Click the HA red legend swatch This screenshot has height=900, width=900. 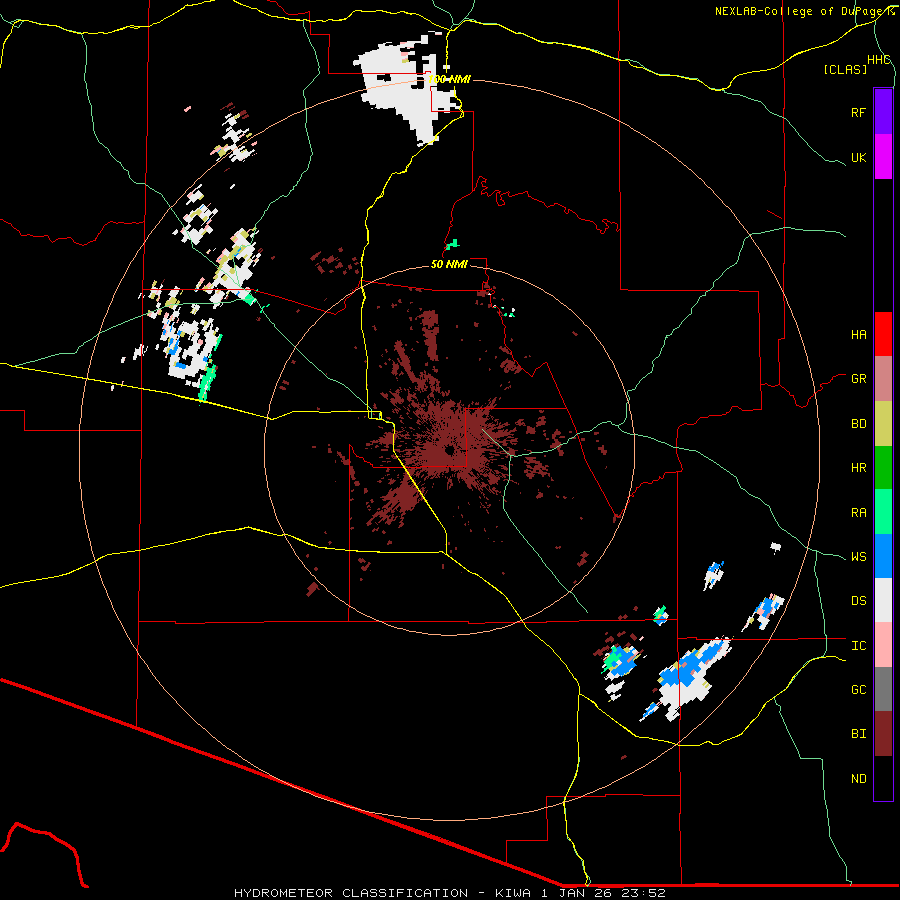883,334
